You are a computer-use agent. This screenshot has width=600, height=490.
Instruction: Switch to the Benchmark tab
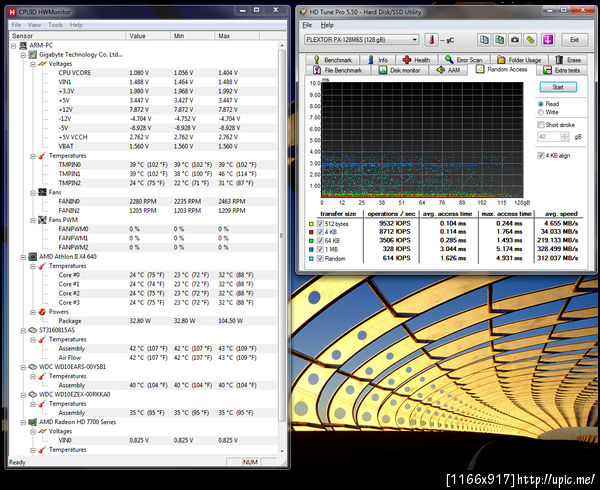pyautogui.click(x=333, y=60)
